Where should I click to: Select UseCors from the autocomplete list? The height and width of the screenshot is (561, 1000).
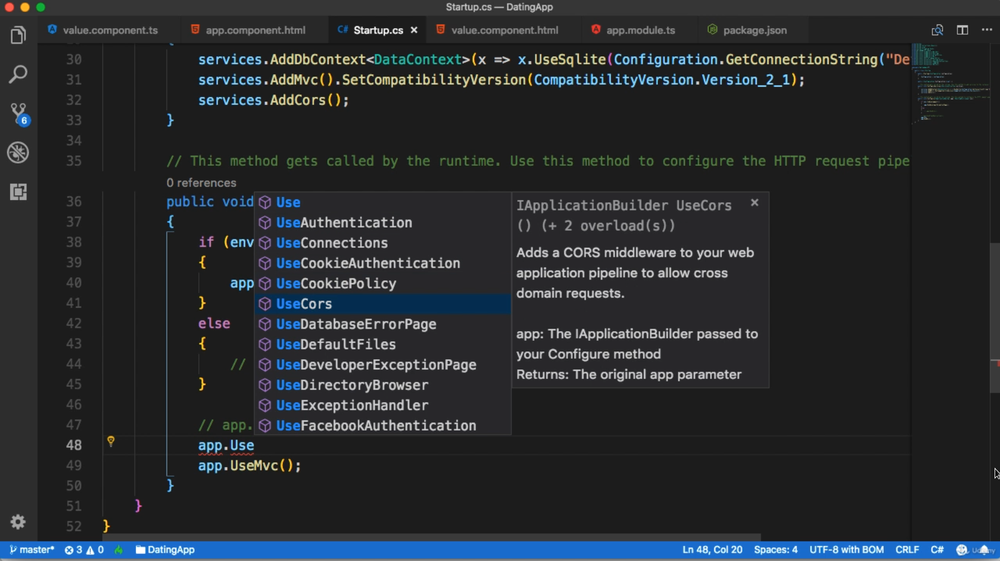point(304,304)
